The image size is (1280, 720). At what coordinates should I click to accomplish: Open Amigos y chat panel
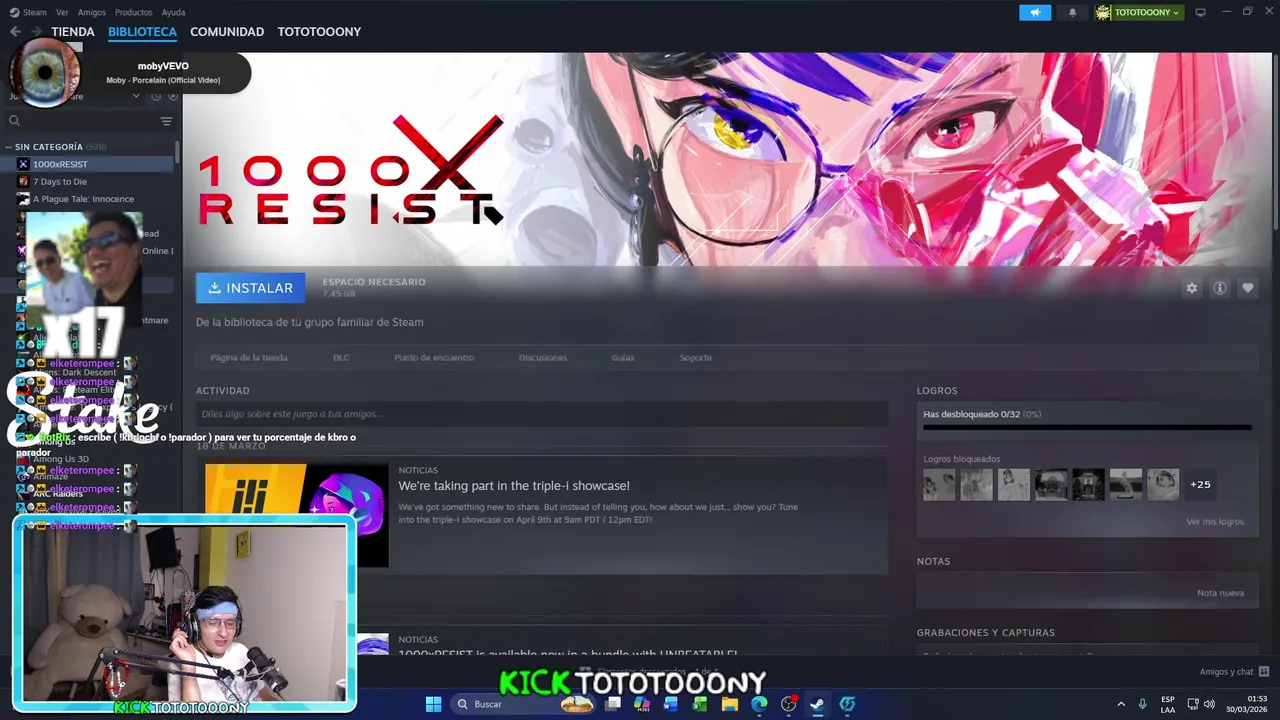1234,672
